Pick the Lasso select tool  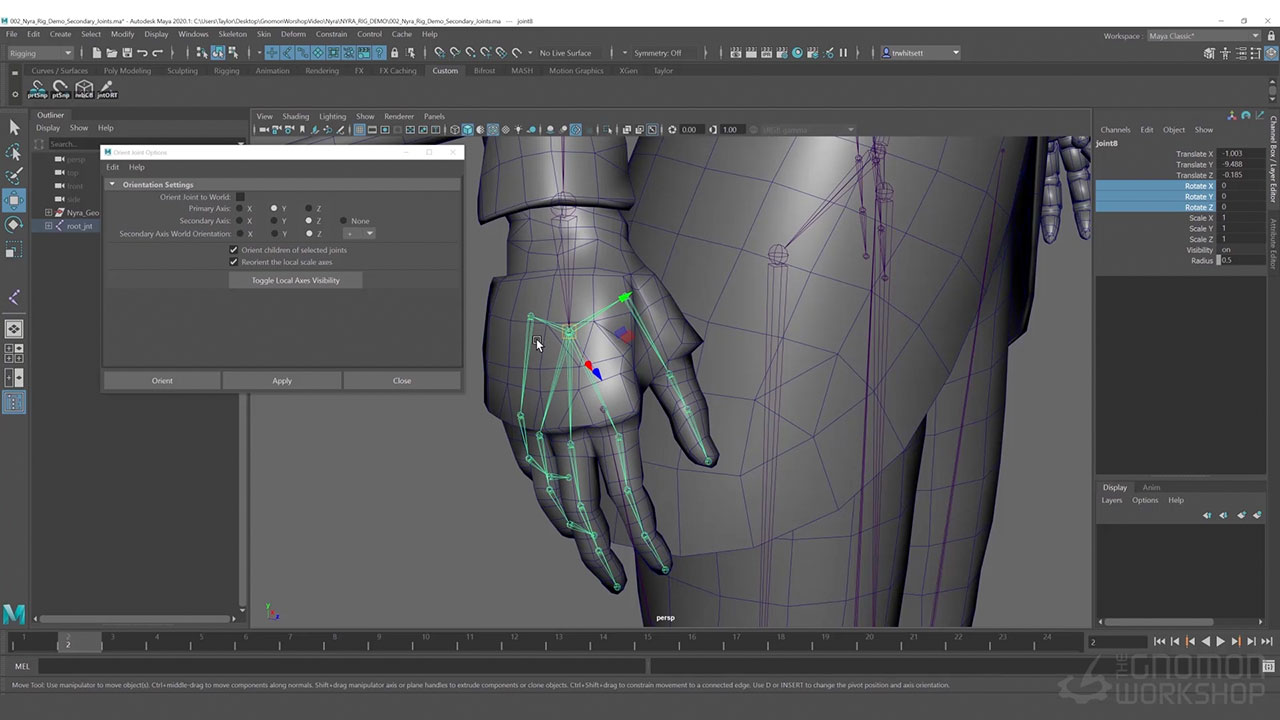coord(14,152)
